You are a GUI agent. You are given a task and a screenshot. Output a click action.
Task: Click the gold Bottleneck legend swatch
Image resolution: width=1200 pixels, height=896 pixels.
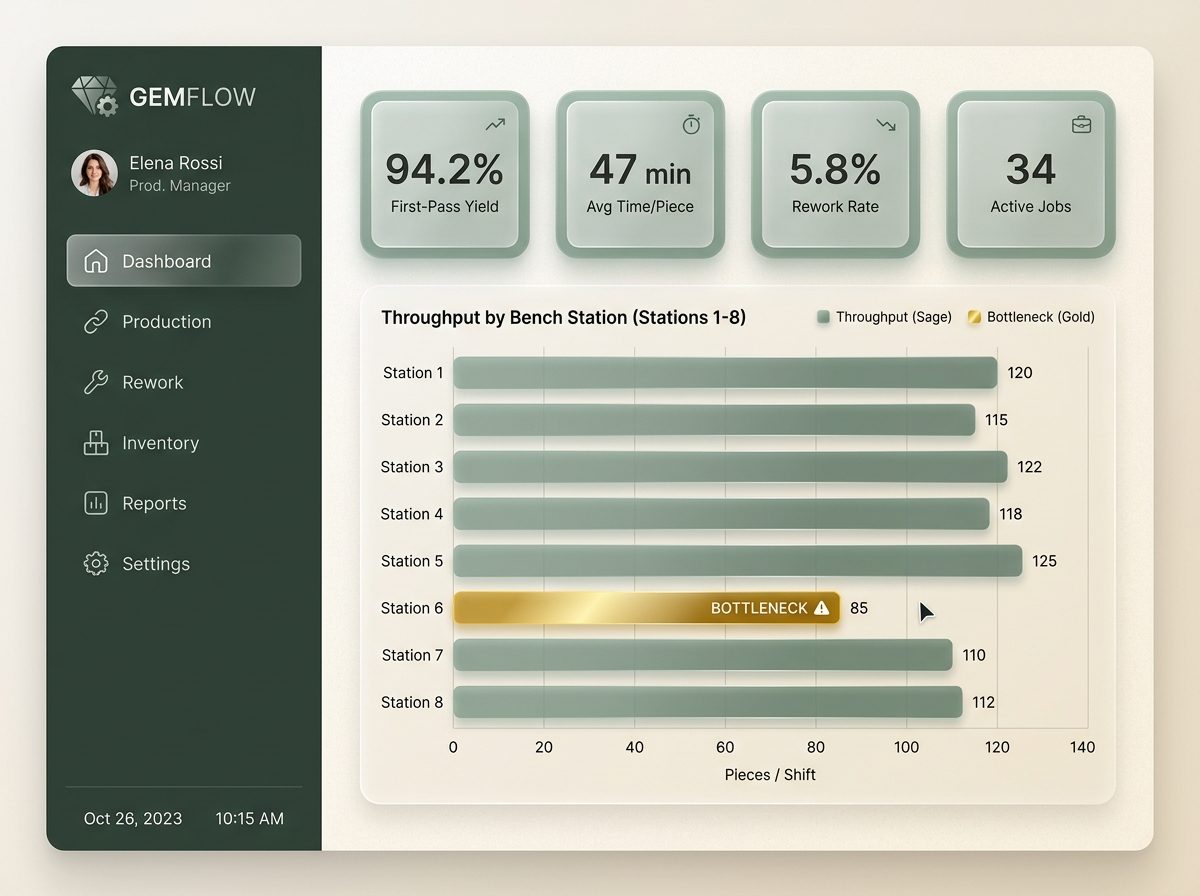(974, 317)
